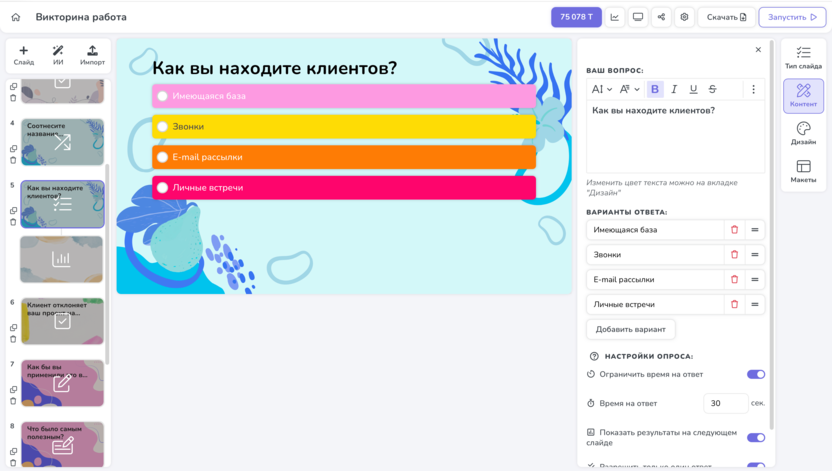Screen dimensions: 832x471
Task: Duplicate slide 4 with its copy icon
Action: 13,149
